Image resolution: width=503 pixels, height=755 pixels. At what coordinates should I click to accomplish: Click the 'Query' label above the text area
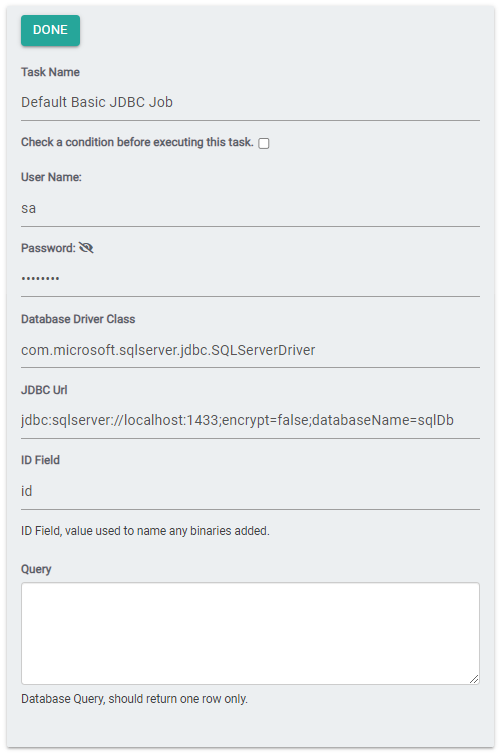(36, 569)
